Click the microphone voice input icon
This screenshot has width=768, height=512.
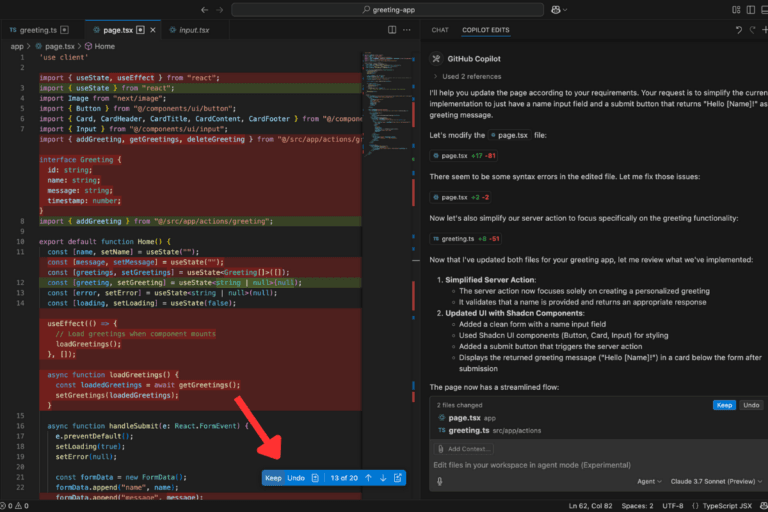coord(440,482)
